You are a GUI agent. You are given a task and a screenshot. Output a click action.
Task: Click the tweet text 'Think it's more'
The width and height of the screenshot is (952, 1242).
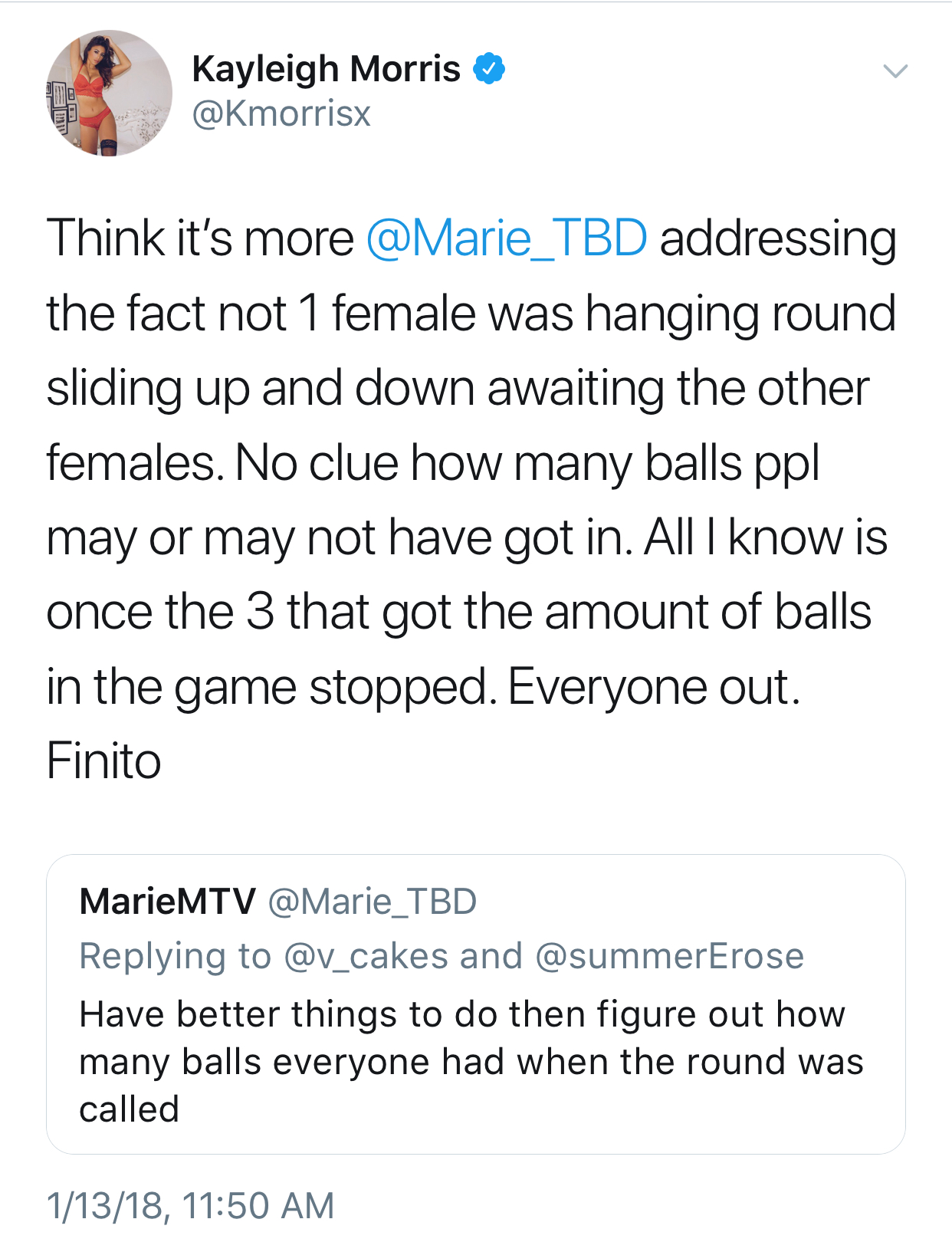pyautogui.click(x=200, y=238)
